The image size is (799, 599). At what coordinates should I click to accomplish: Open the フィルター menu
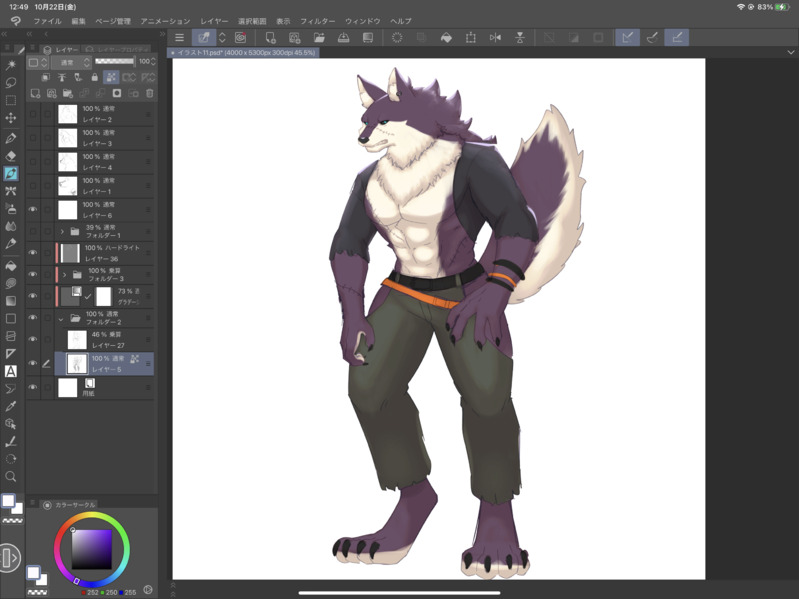(x=318, y=21)
